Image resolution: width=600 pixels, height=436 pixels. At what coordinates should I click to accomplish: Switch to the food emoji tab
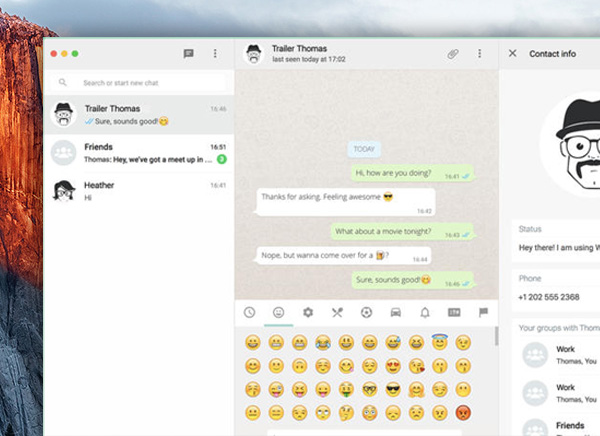[337, 313]
